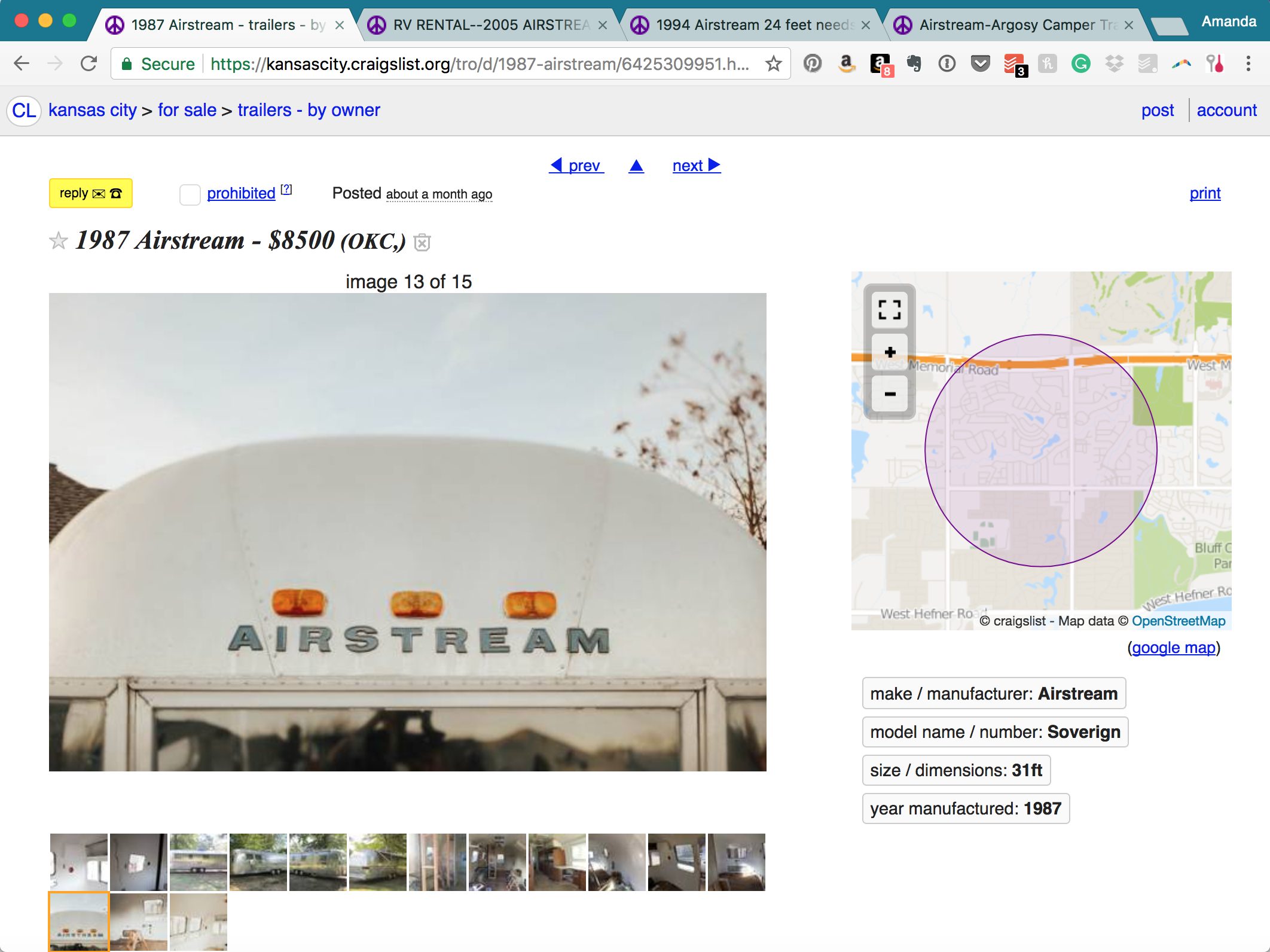Click the CL craigslist logo
This screenshot has height=952, width=1270.
point(24,111)
